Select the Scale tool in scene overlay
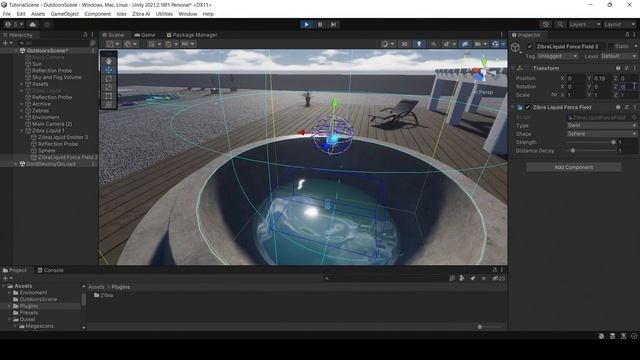The height and width of the screenshot is (360, 640). click(109, 87)
